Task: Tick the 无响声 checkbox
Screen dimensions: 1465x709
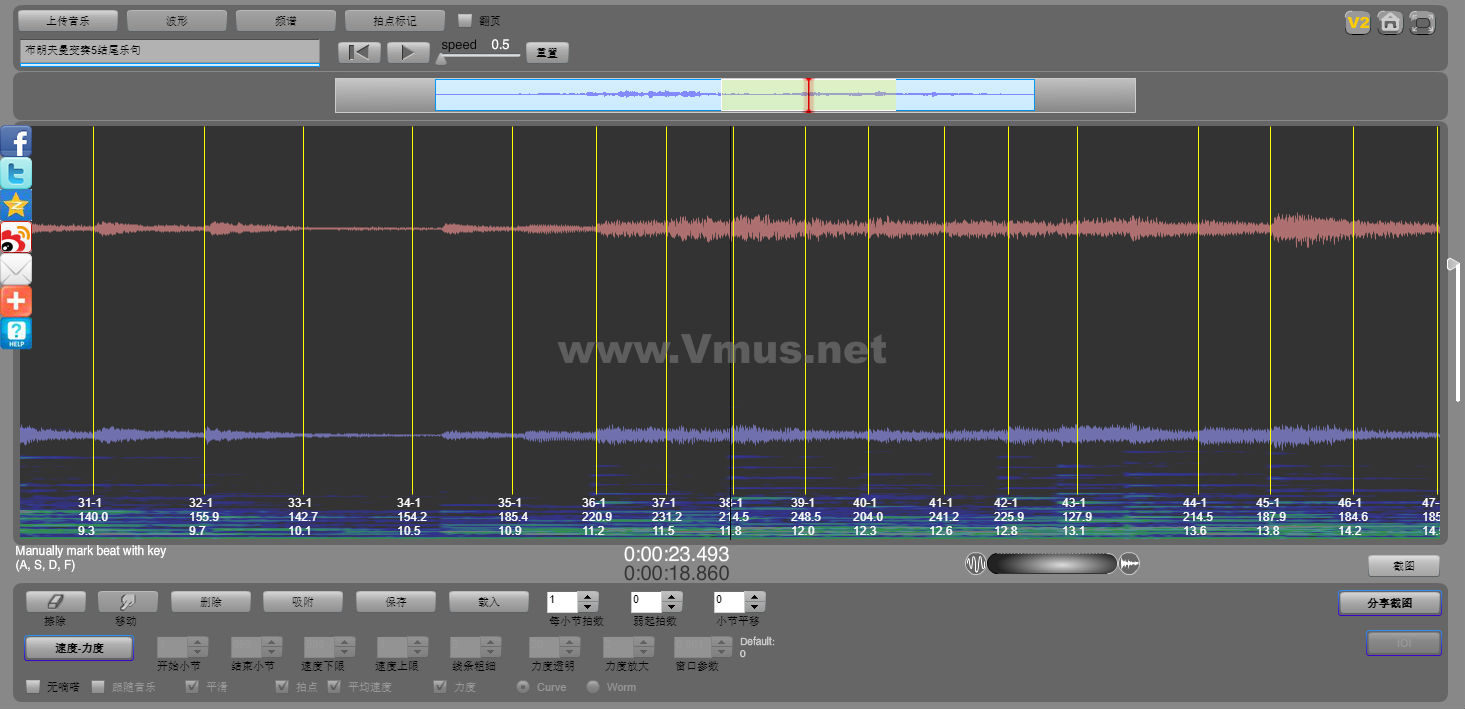Action: 33,687
